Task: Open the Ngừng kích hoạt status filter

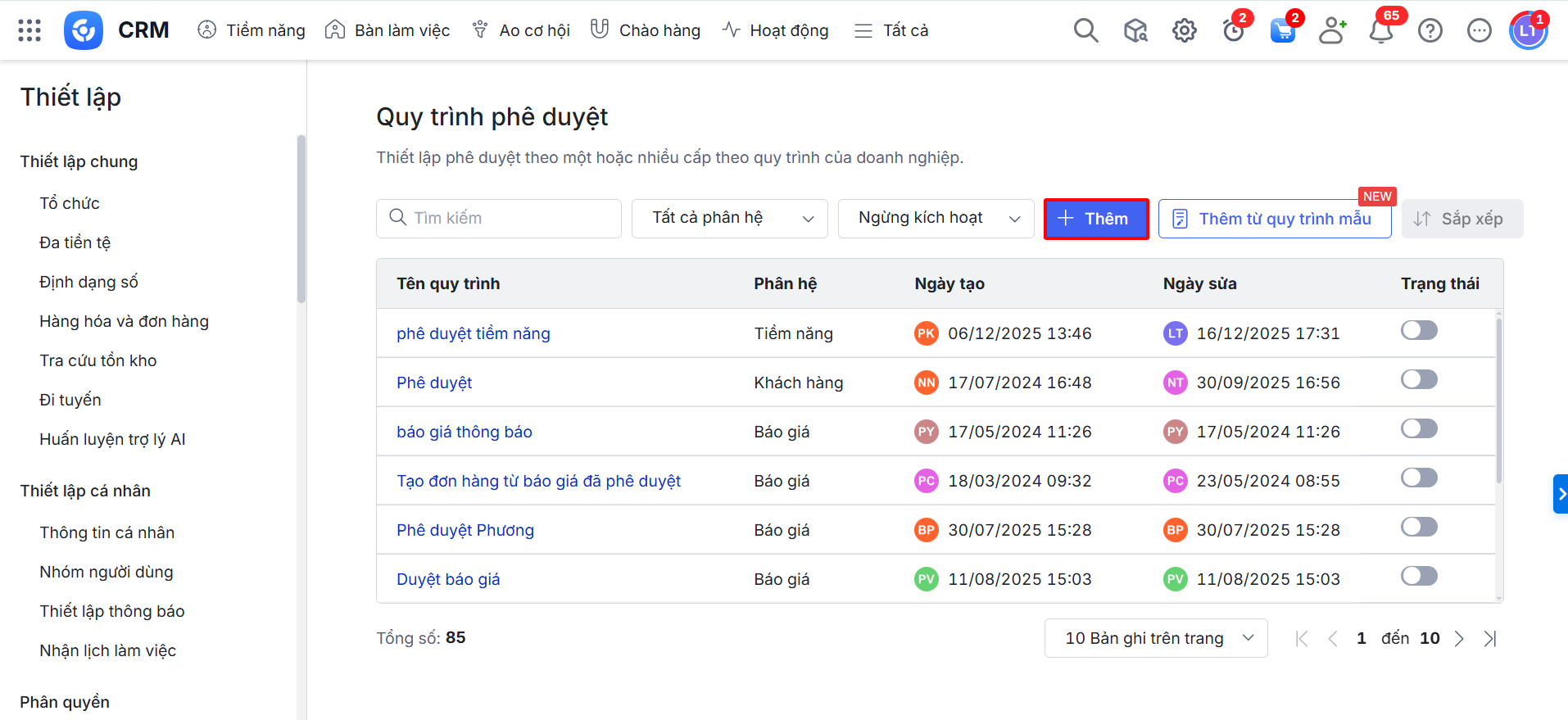Action: tap(936, 218)
